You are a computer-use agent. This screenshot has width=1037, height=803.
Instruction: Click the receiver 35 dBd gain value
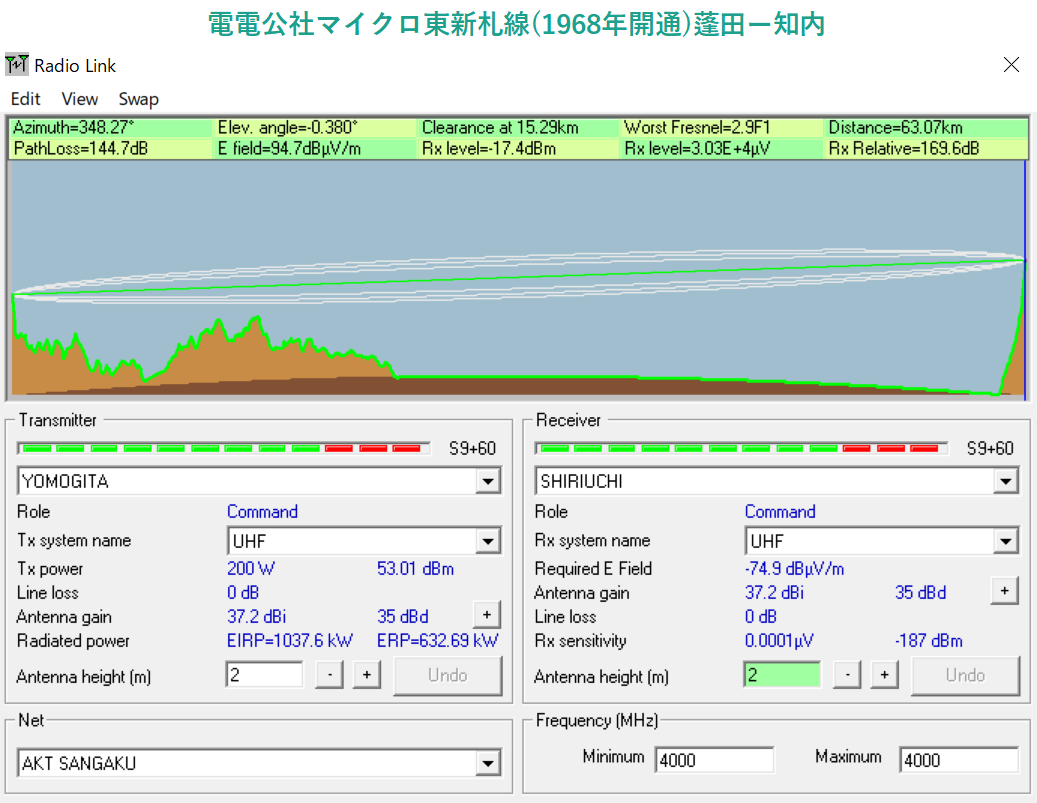[x=921, y=593]
